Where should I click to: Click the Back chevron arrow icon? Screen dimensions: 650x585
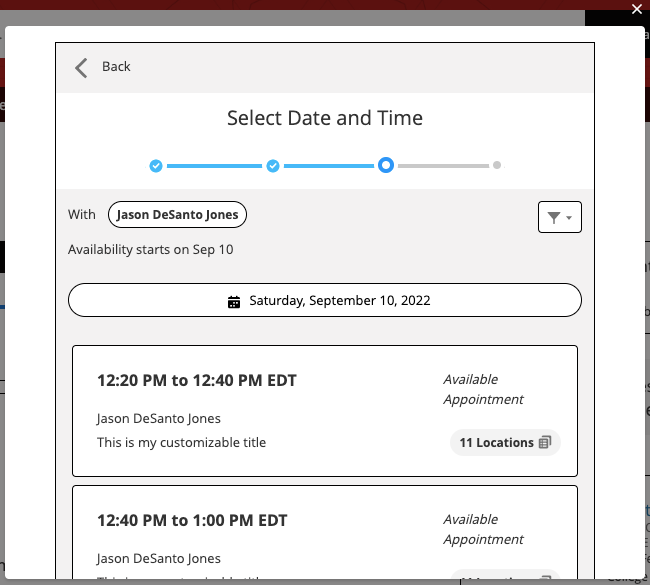(x=81, y=68)
